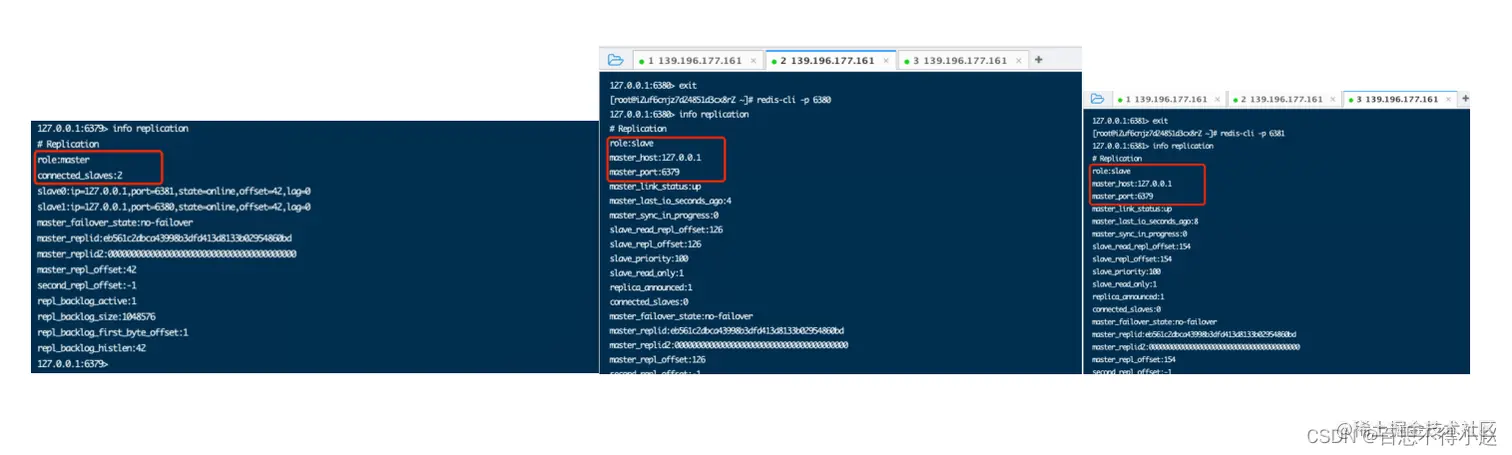The width and height of the screenshot is (1512, 455).
Task: Click 'role:slave' in the 6380 terminal
Action: (631, 143)
